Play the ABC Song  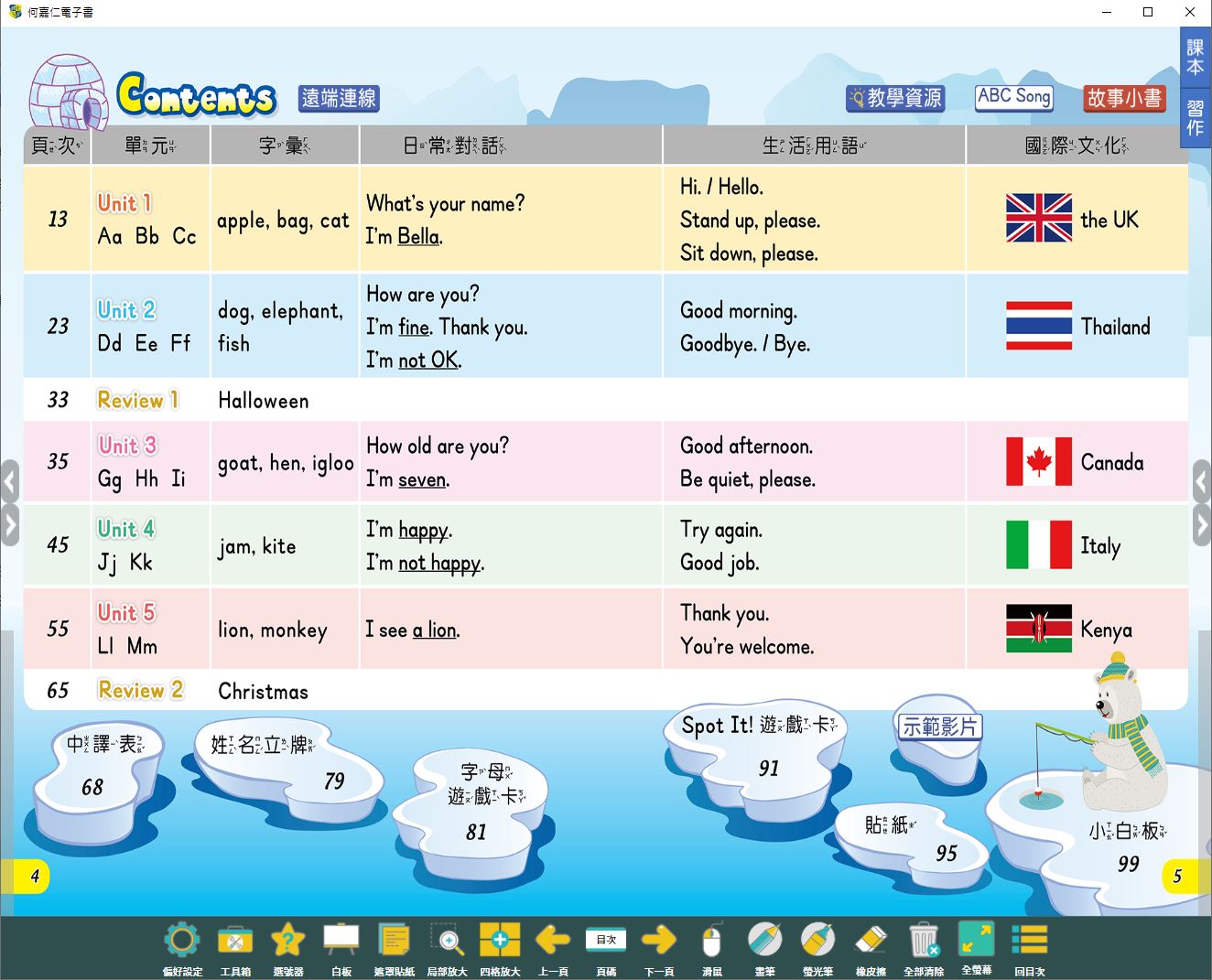1014,97
